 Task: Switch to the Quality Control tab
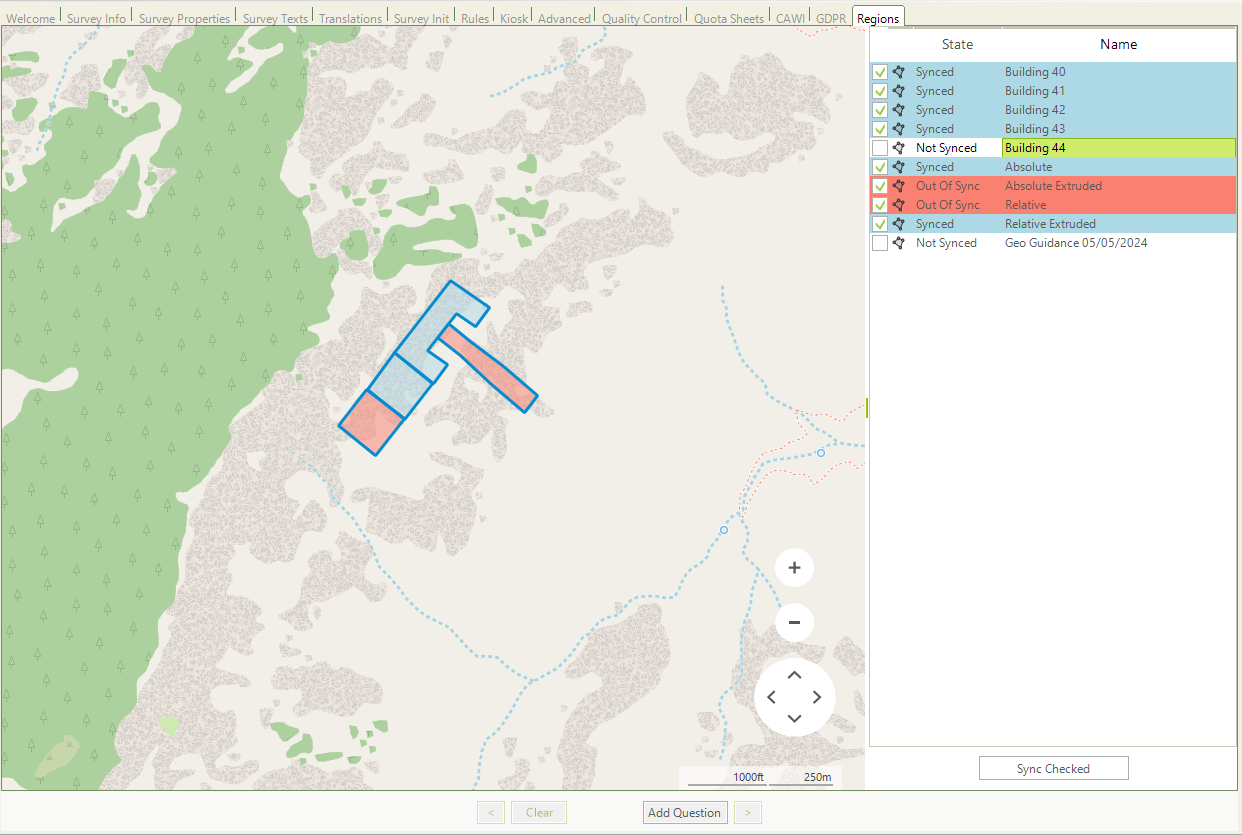[642, 17]
